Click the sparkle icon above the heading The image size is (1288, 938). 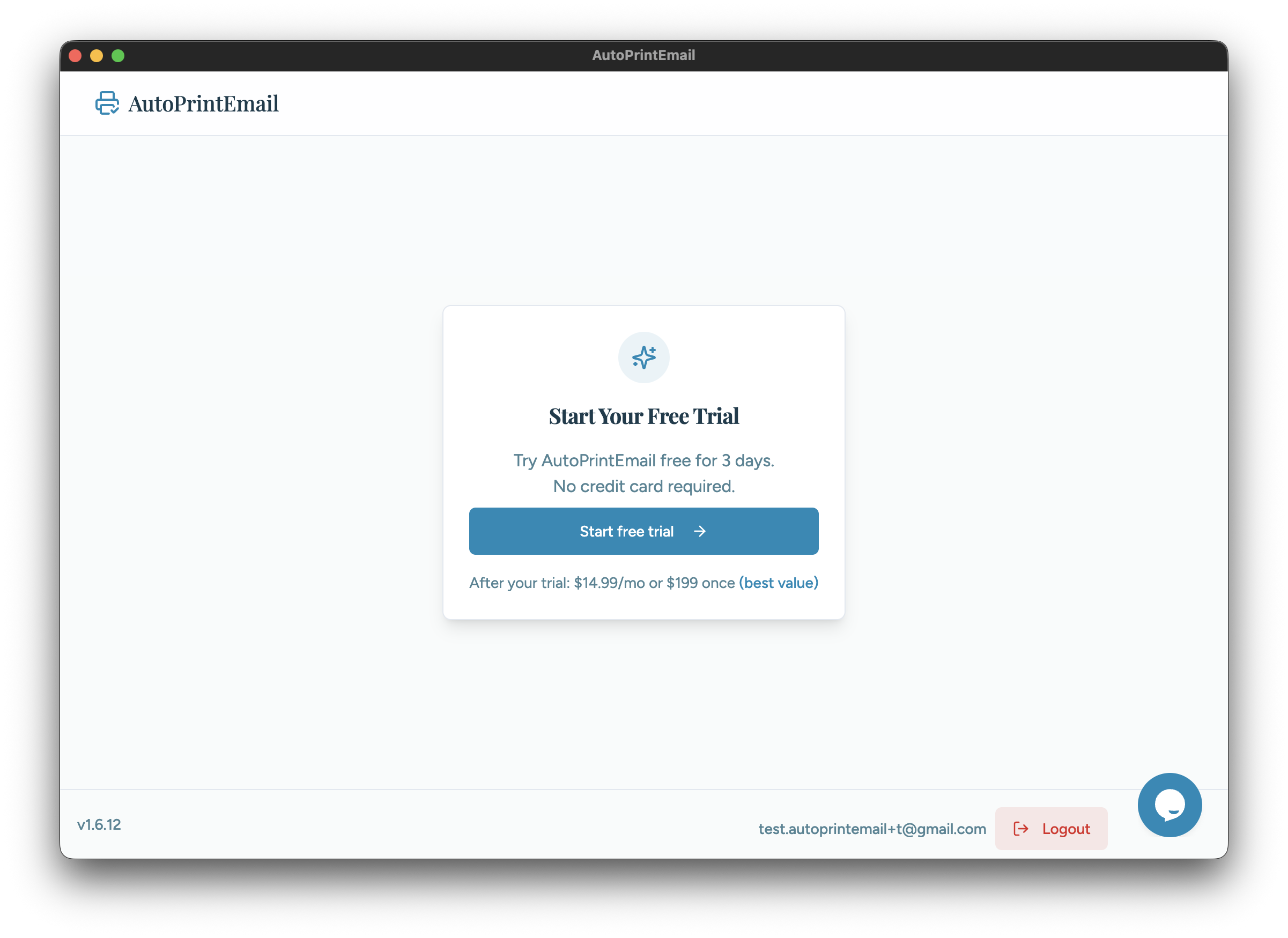pyautogui.click(x=643, y=357)
